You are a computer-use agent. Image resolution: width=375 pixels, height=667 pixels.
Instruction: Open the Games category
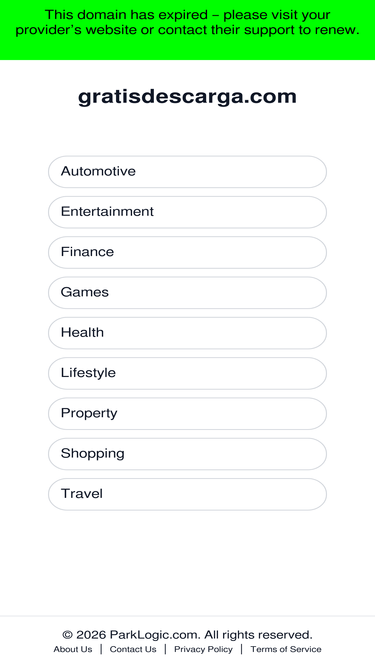click(x=187, y=293)
